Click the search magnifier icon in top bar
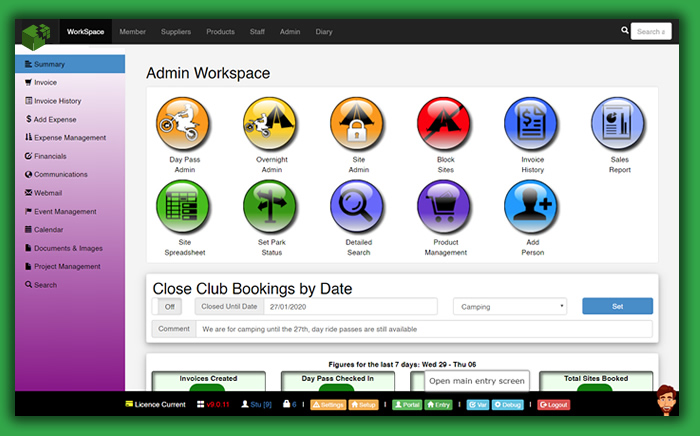 (625, 30)
